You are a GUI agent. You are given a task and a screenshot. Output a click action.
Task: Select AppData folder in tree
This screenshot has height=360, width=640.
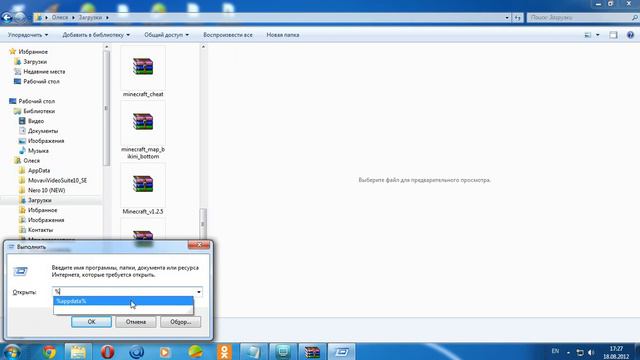point(35,171)
